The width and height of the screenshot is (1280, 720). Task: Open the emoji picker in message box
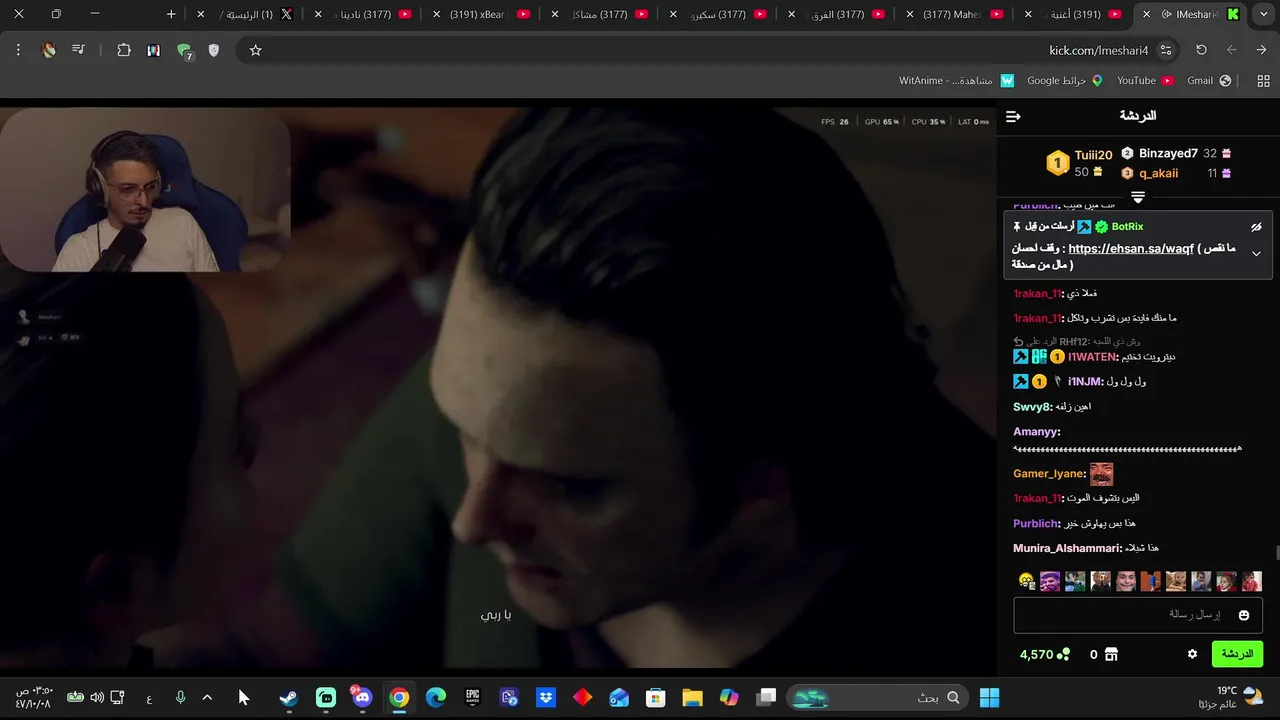[1244, 615]
